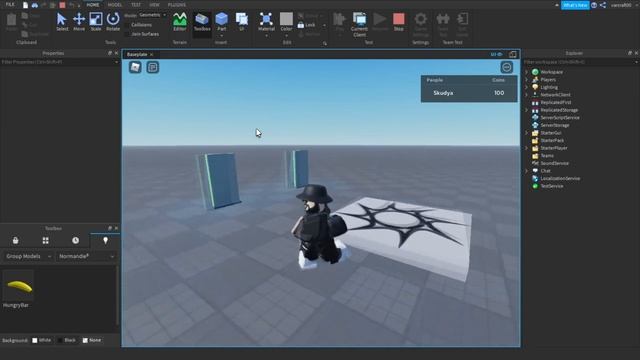Open the Material picker icon

[x=266, y=19]
